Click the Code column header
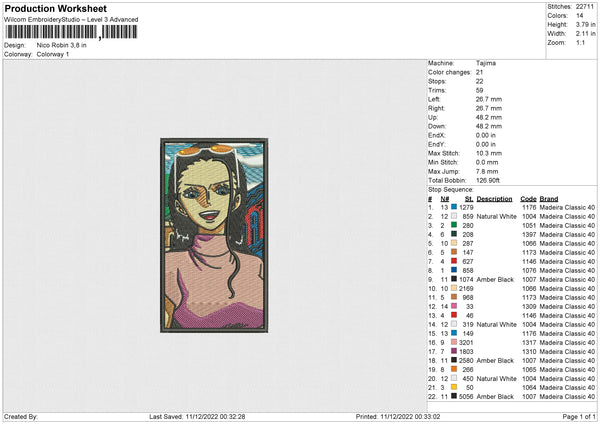 tap(528, 199)
